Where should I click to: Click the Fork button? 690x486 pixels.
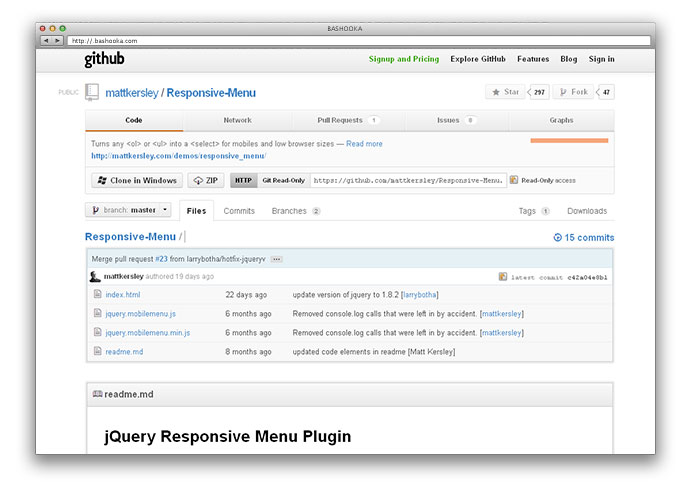(573, 92)
